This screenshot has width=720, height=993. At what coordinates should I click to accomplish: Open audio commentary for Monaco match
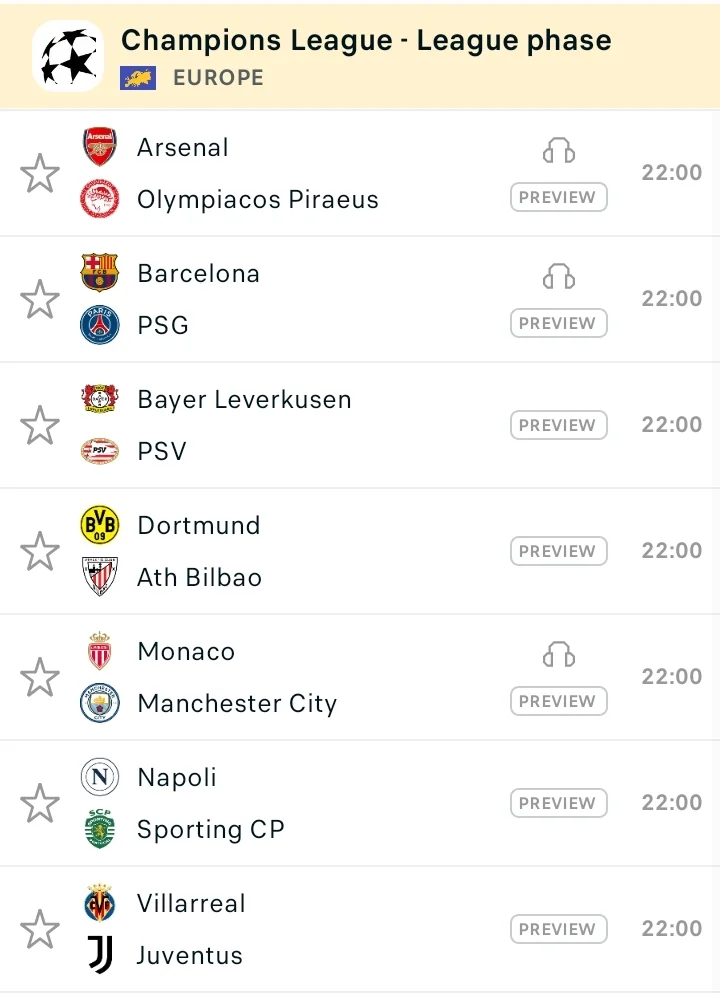click(x=559, y=655)
